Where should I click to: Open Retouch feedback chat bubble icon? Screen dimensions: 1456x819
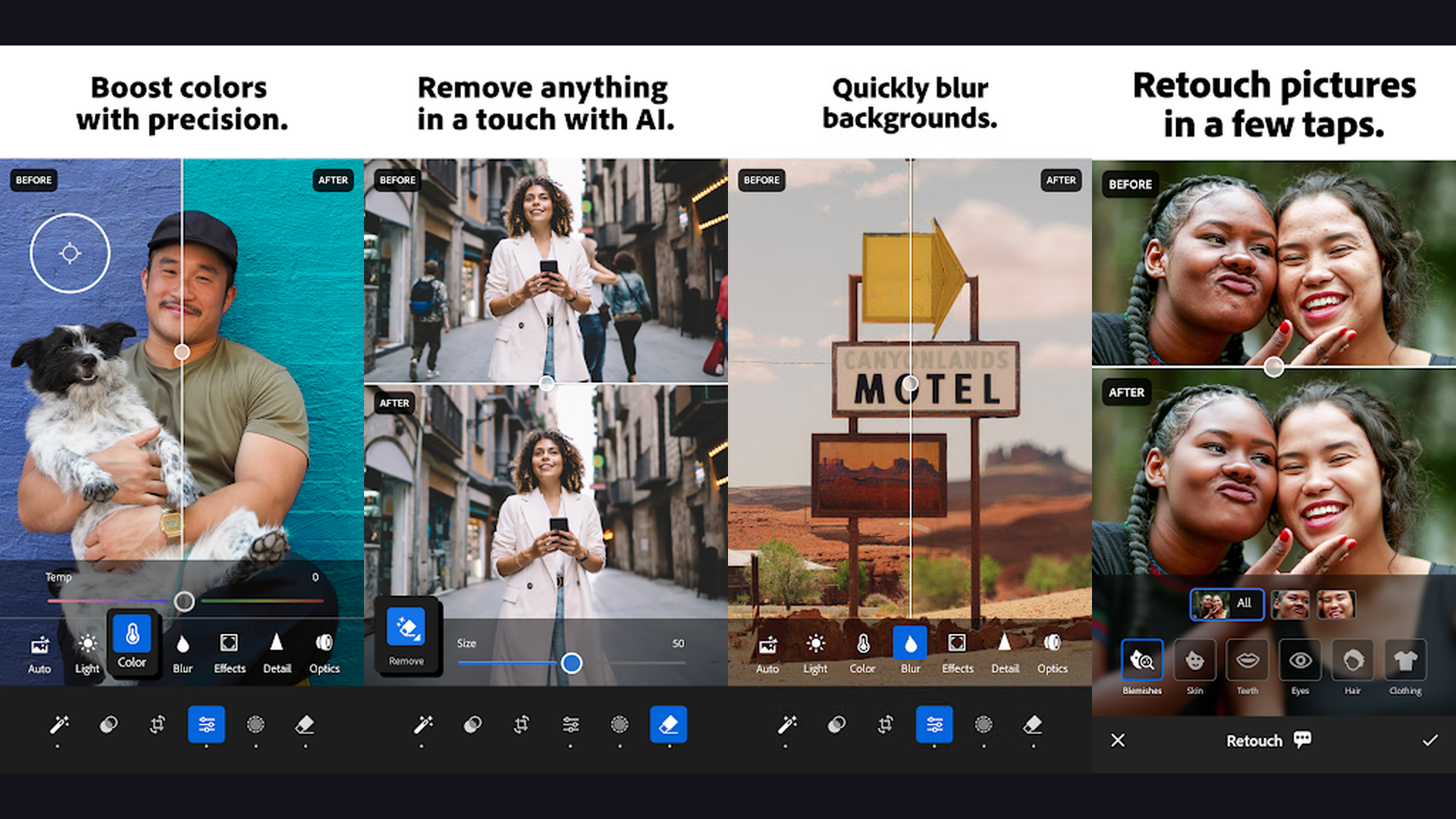click(x=1302, y=739)
